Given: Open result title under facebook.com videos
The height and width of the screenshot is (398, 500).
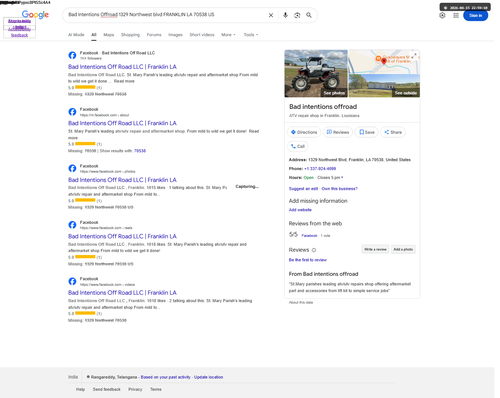Looking at the screenshot, I should pyautogui.click(x=122, y=293).
